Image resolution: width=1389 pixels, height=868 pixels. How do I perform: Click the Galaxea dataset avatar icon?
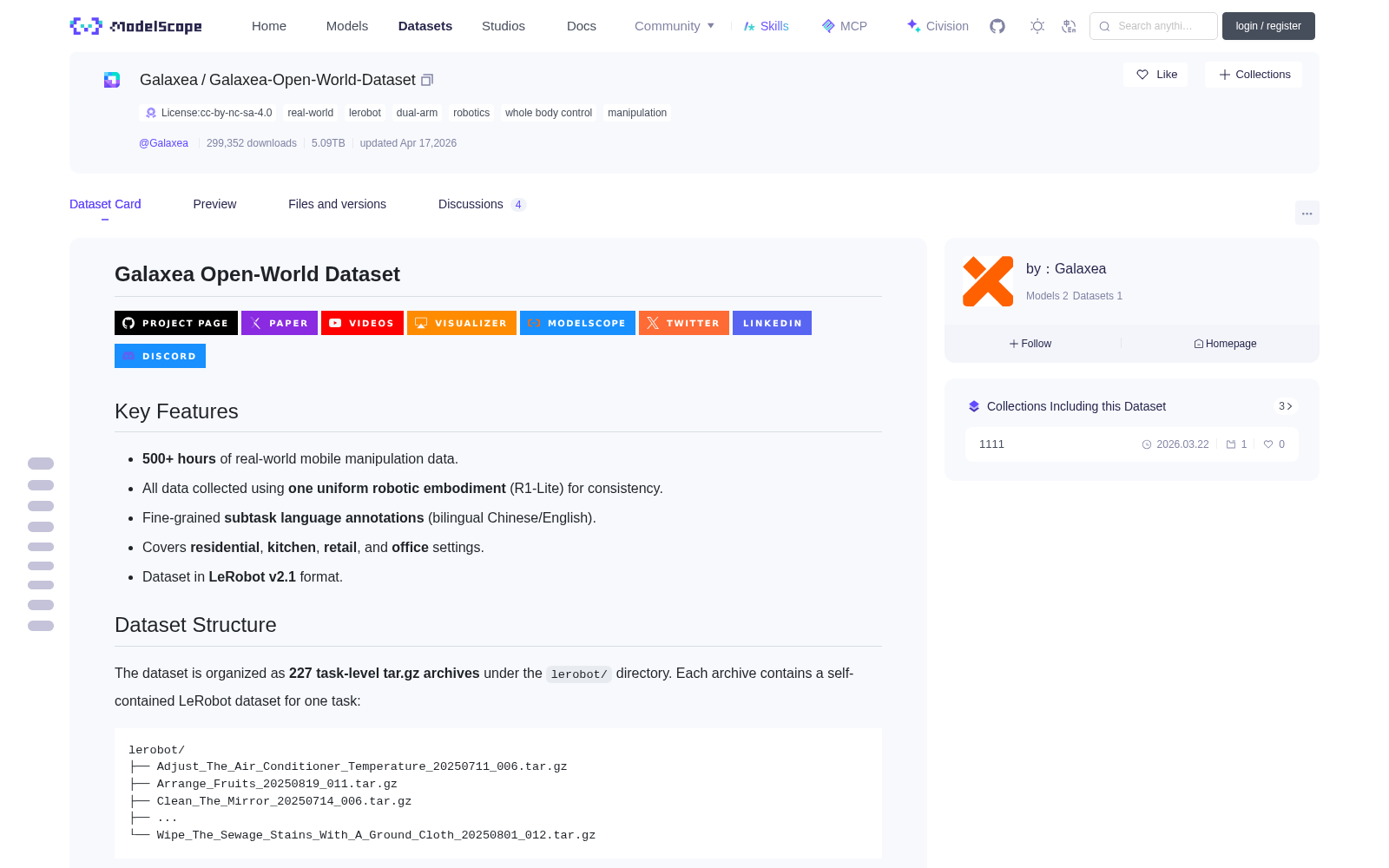click(112, 80)
